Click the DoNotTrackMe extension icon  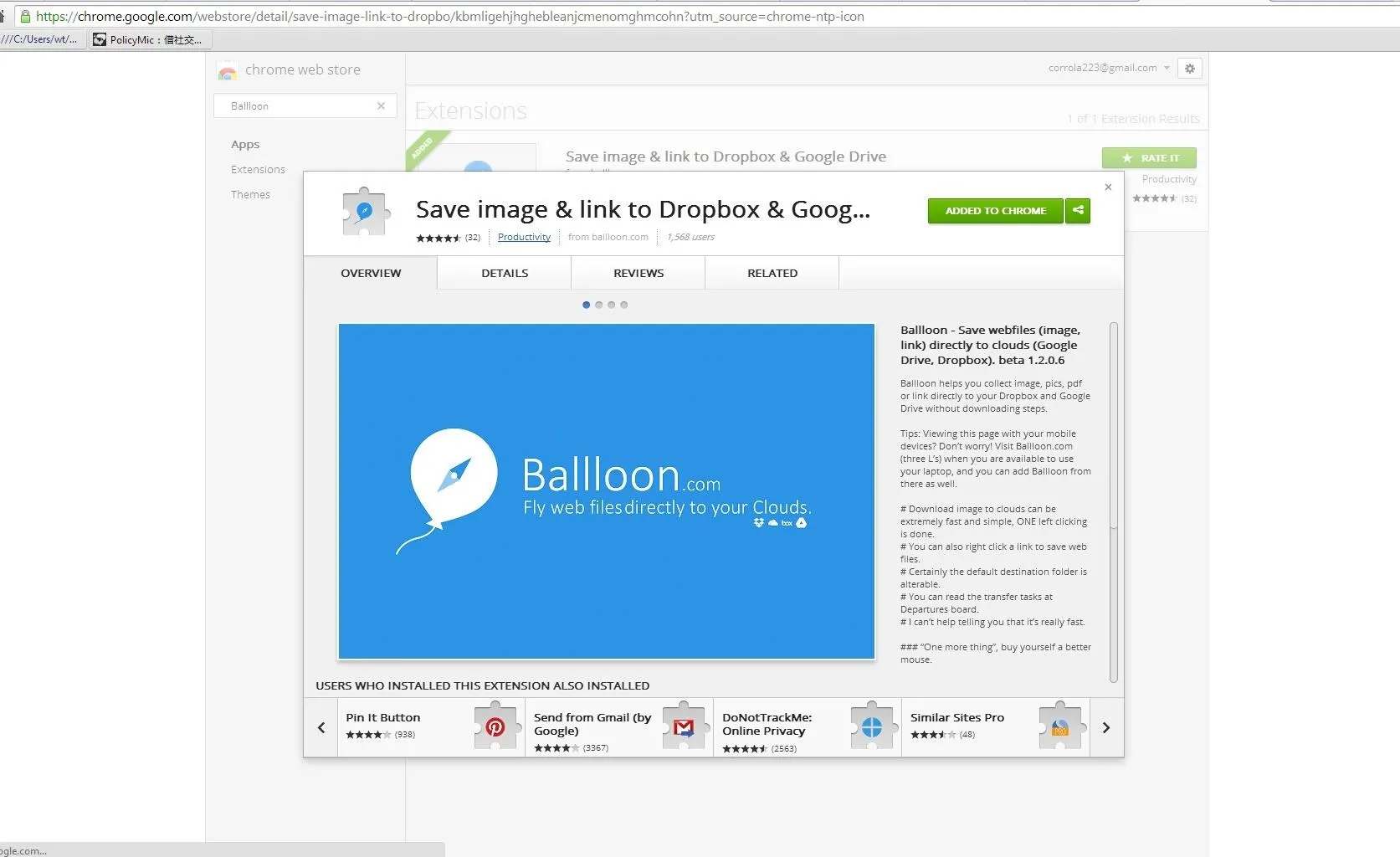click(x=873, y=726)
